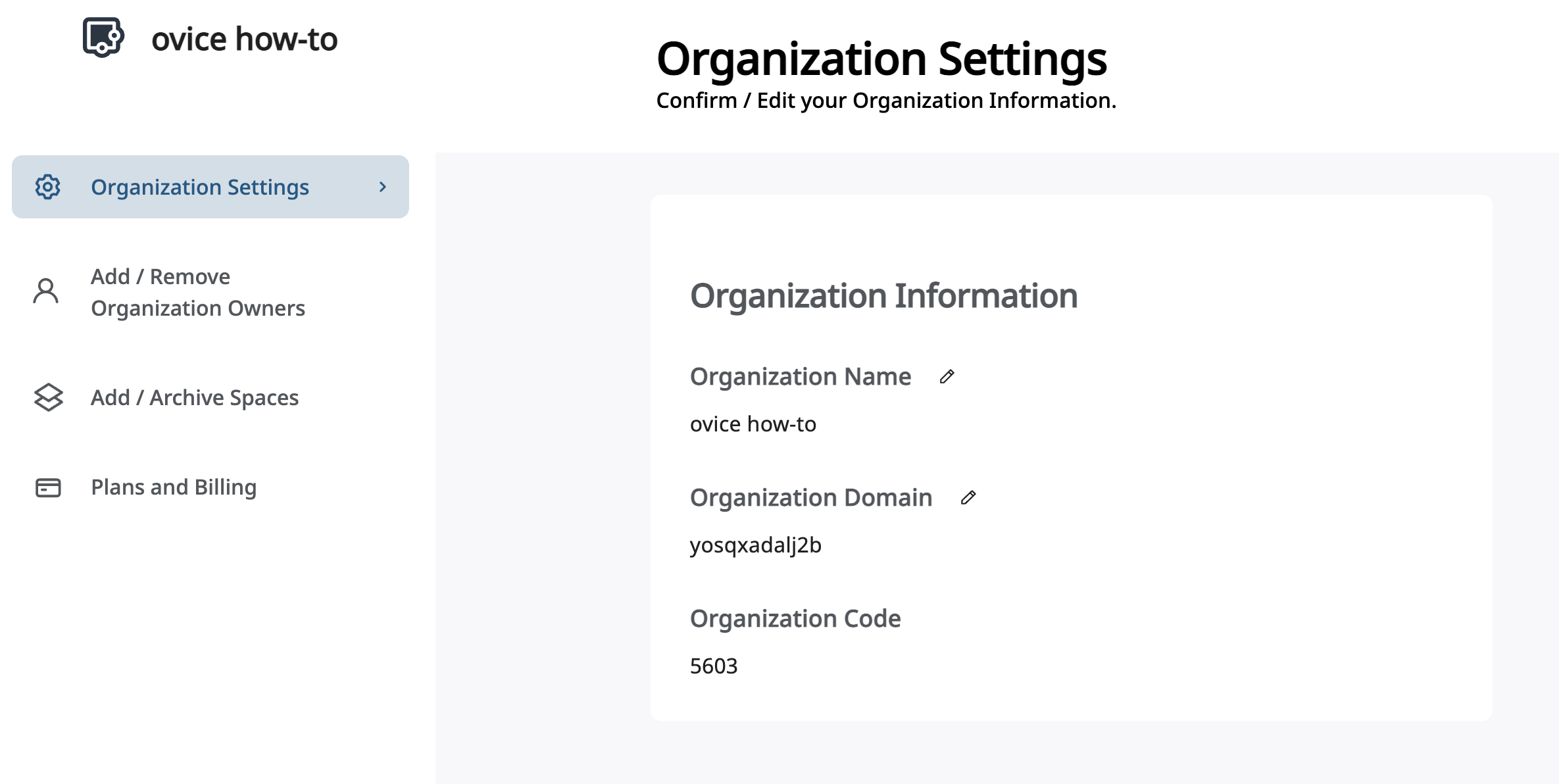Viewport: 1559px width, 784px height.
Task: Click the ovice how-to header title
Action: [244, 39]
